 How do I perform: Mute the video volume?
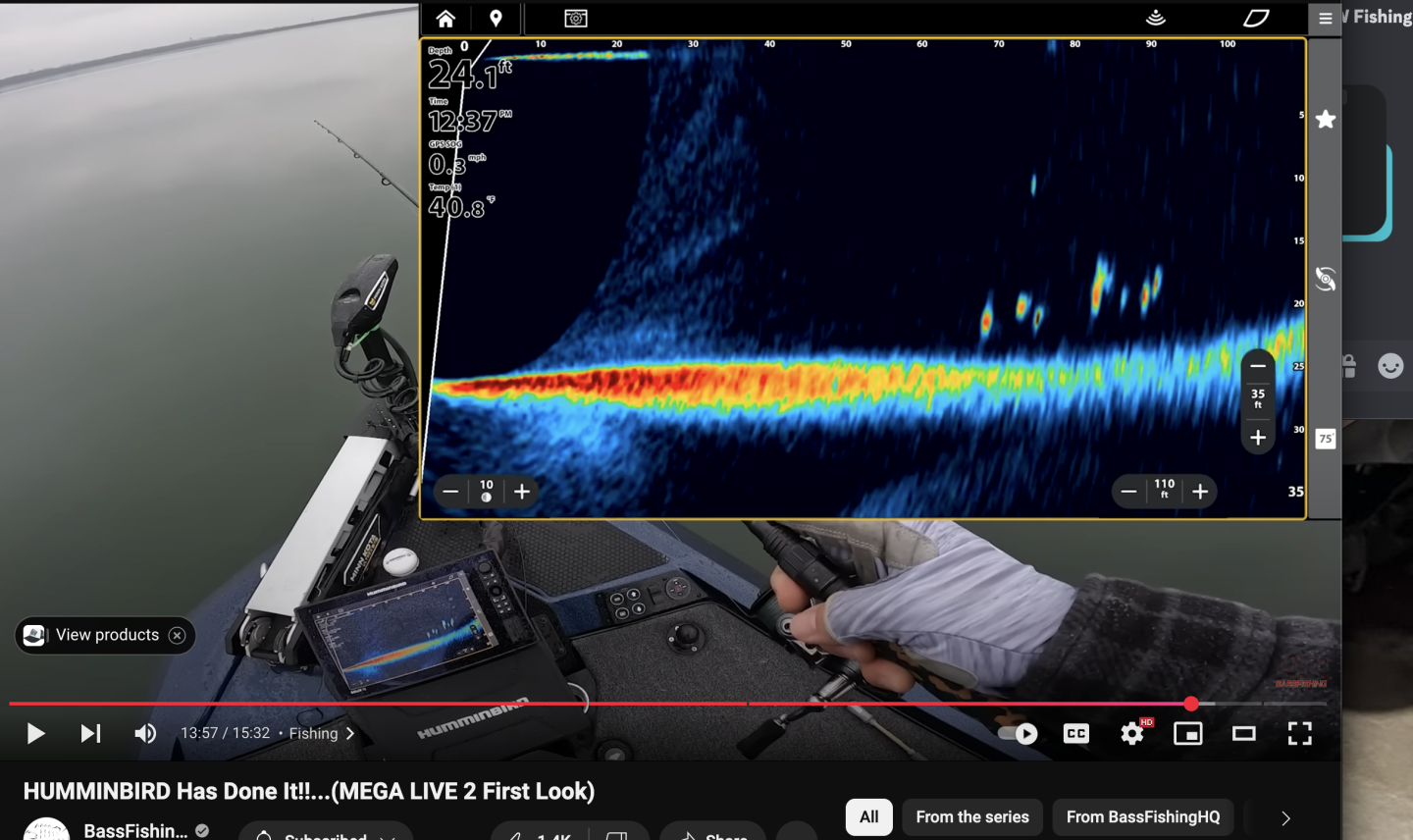145,734
